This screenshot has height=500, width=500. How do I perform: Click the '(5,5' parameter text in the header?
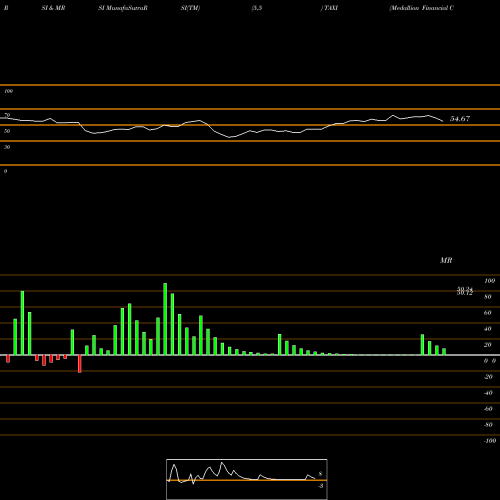click(x=257, y=8)
